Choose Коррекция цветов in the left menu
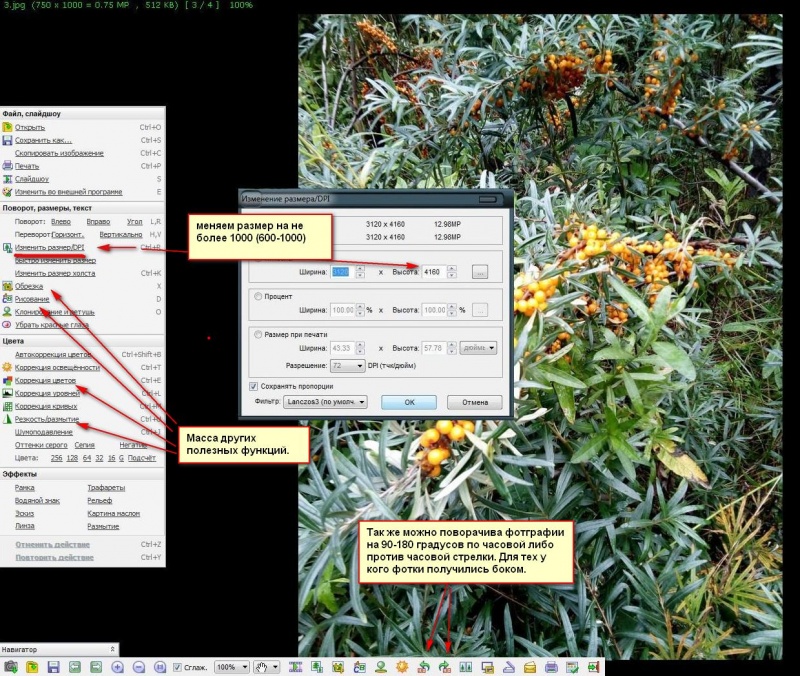800x676 pixels. [46, 380]
